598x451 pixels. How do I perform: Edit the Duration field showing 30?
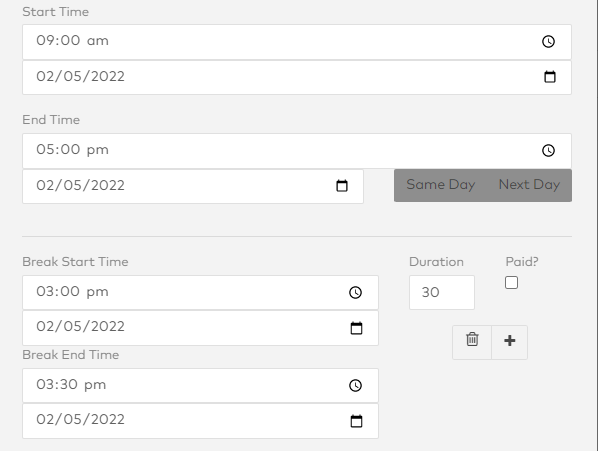442,292
